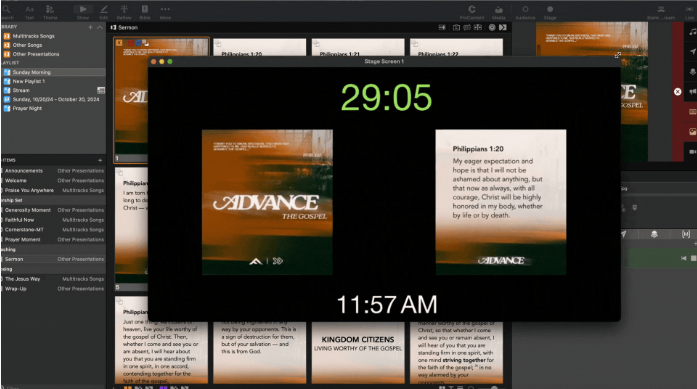Open the Bible panel
697x389 pixels.
pyautogui.click(x=145, y=12)
